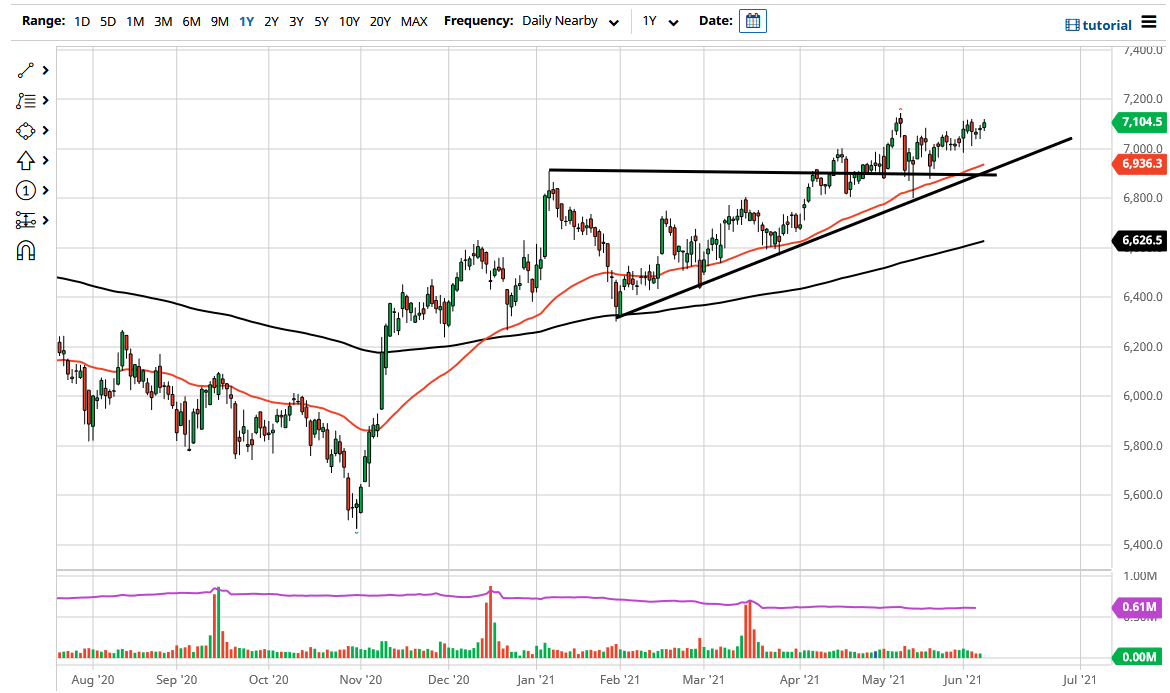Select the numbered callout tool
1170x693 pixels.
27,190
